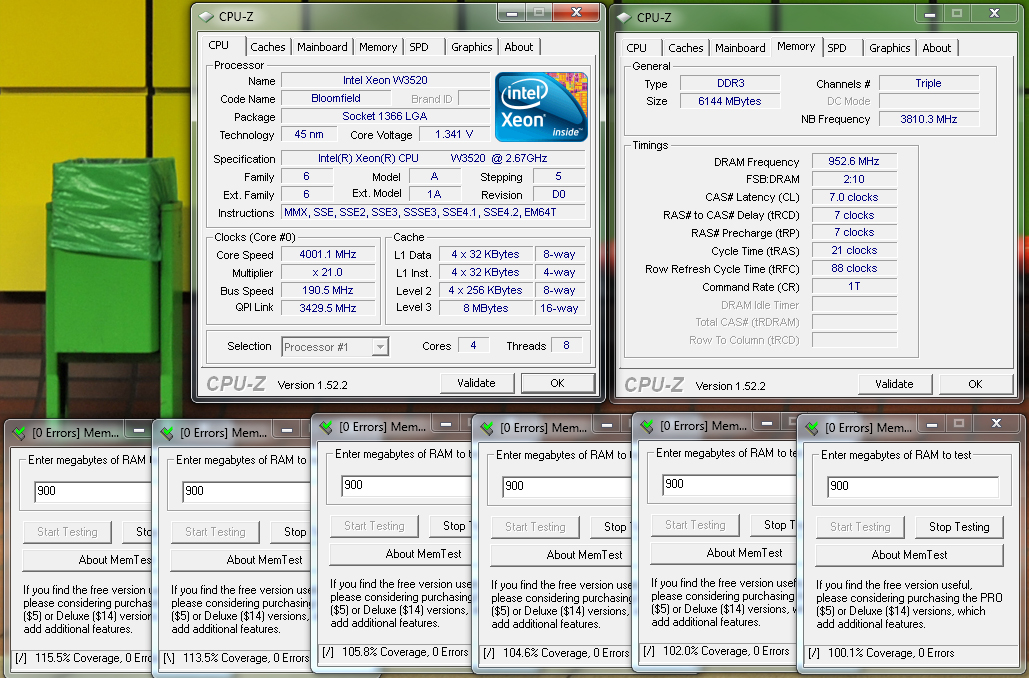Click the RAM field in the 100.1% Coverage MemTest
Viewport: 1029px width, 678px height.
click(913, 486)
